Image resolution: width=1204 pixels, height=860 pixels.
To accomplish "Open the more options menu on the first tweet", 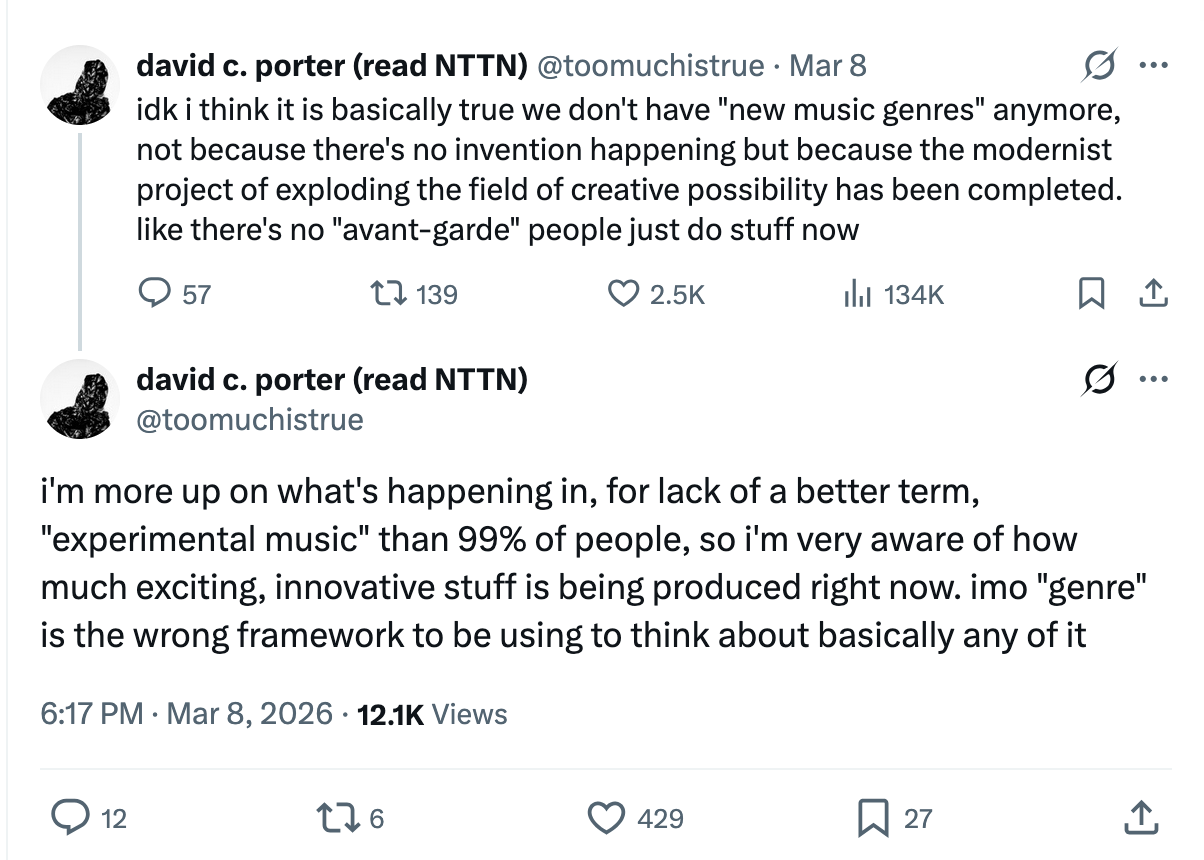I will pos(1153,64).
